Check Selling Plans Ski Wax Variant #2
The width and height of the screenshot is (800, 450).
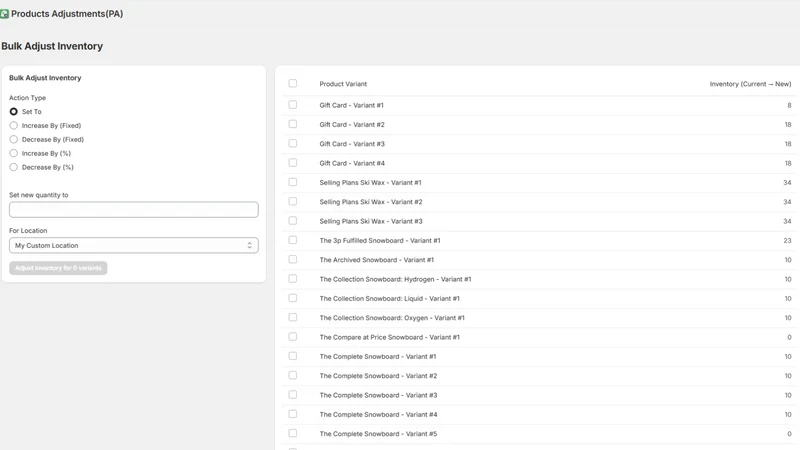pos(292,202)
